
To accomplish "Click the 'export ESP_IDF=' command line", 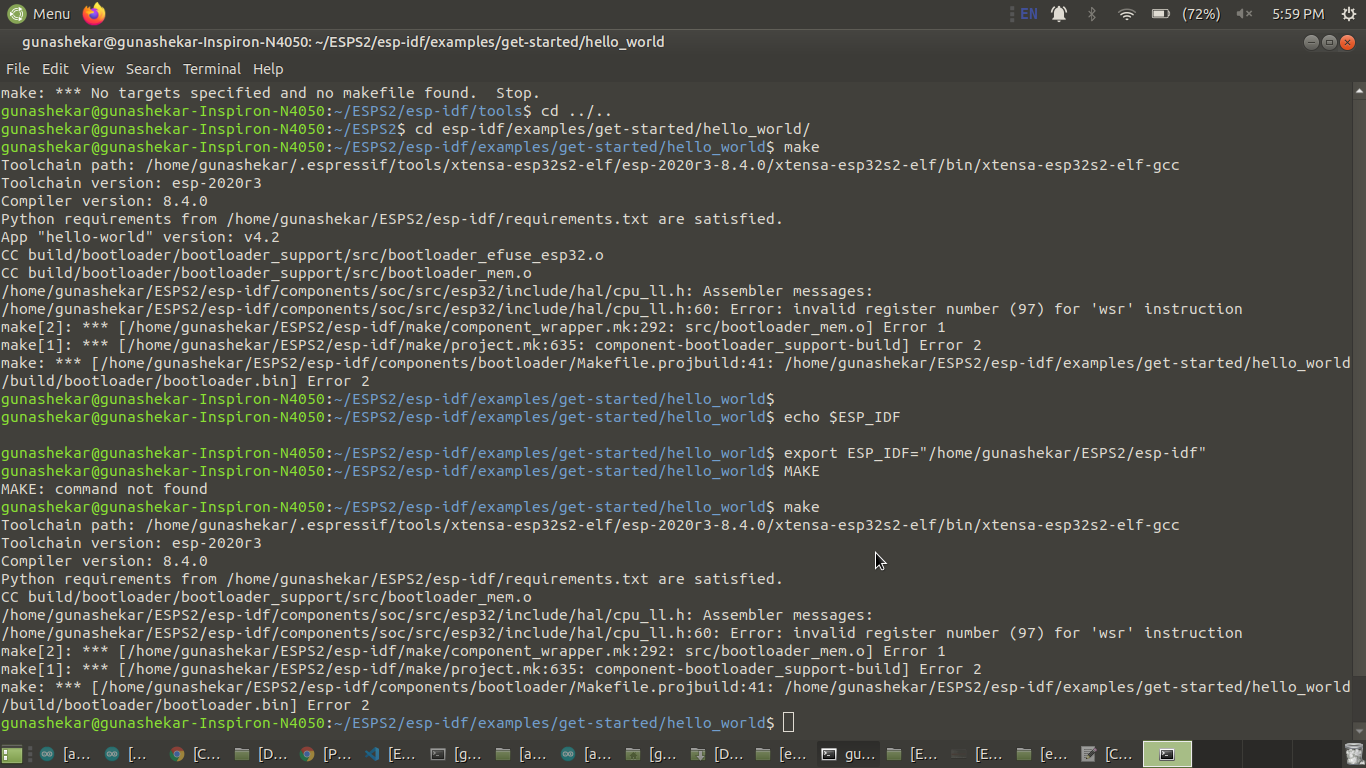I will point(995,453).
